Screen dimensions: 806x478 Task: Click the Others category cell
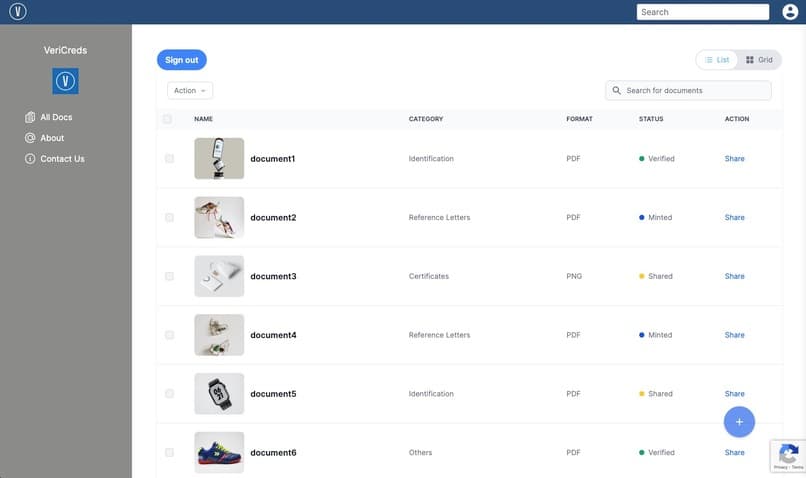[x=420, y=452]
